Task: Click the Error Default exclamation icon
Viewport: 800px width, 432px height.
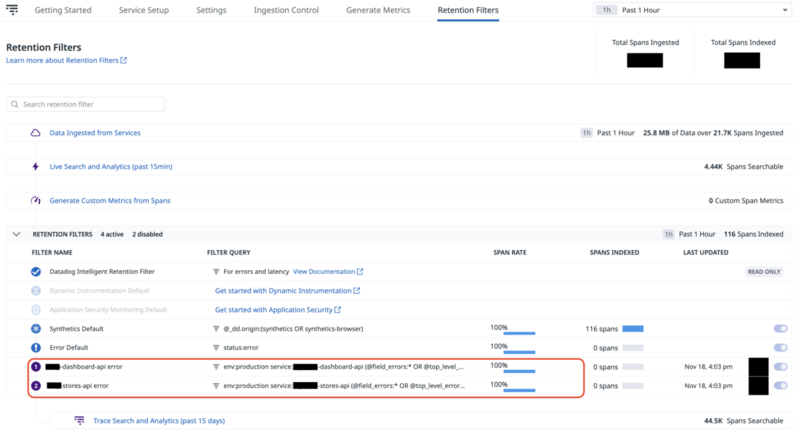Action: [36, 347]
